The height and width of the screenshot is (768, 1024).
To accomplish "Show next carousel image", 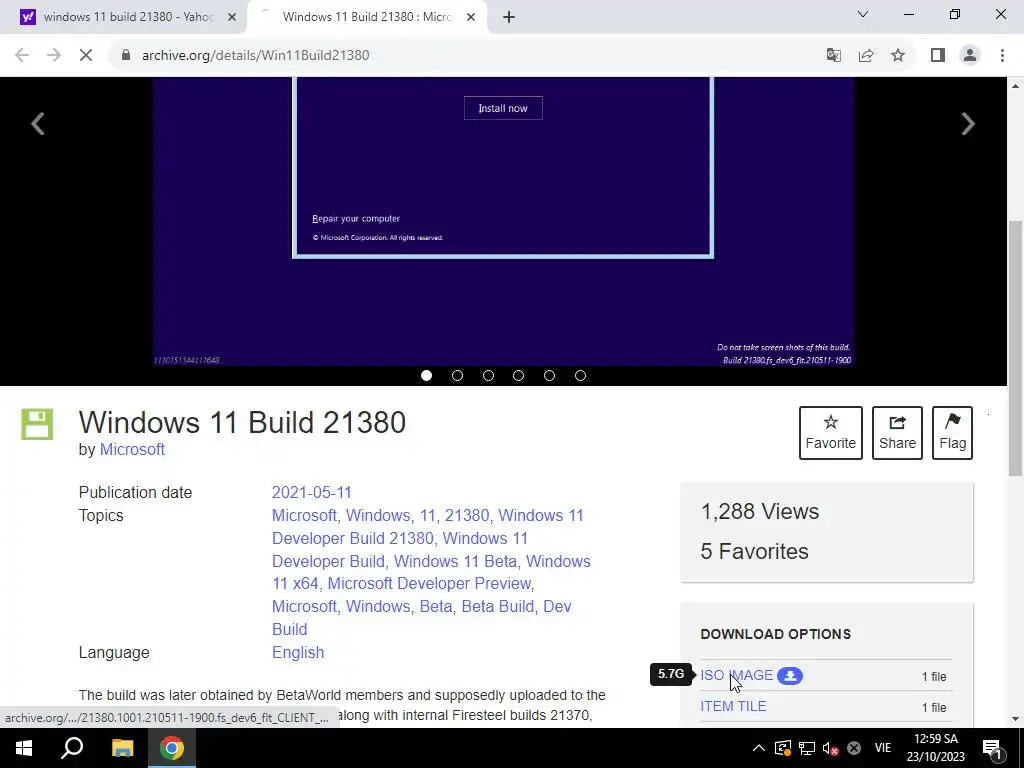I will (x=968, y=123).
